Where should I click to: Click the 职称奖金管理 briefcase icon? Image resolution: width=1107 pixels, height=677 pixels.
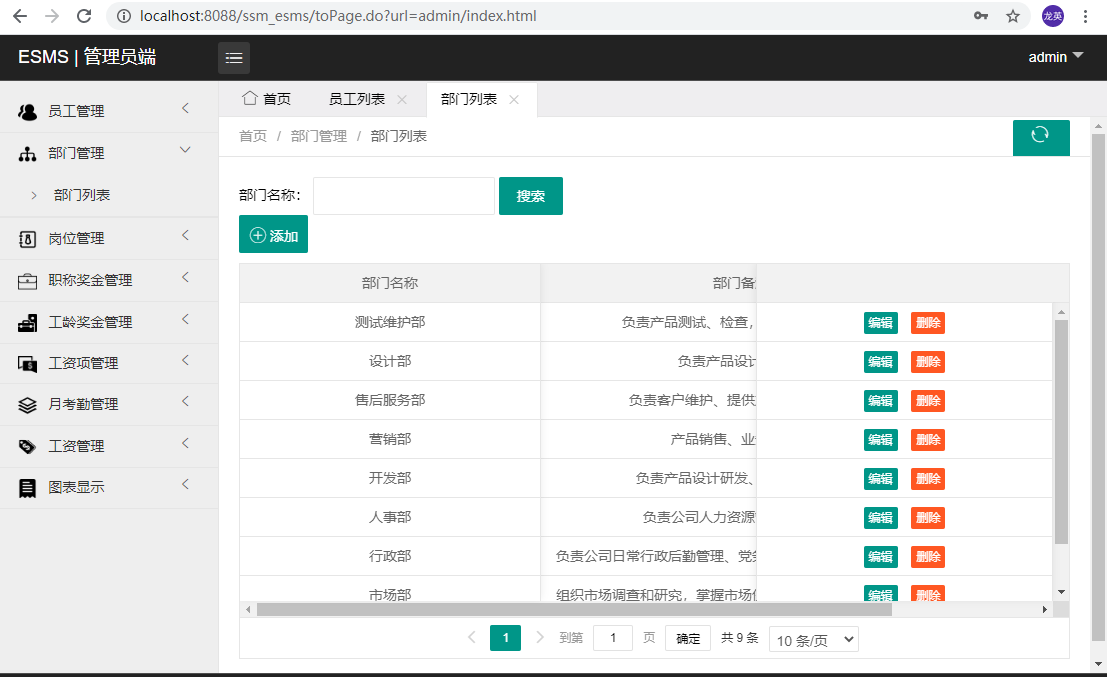[x=28, y=281]
